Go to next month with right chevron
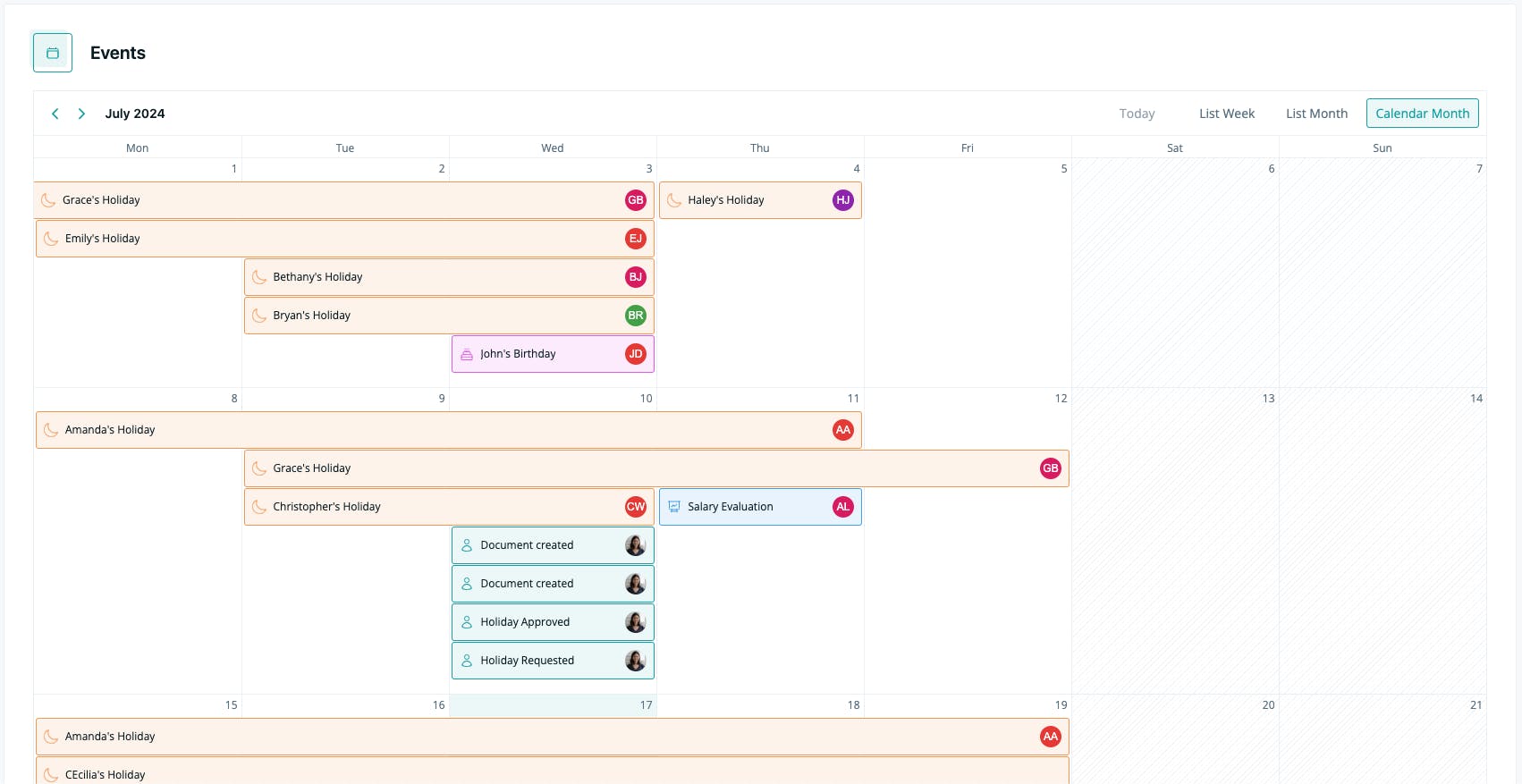This screenshot has height=784, width=1522. point(81,114)
